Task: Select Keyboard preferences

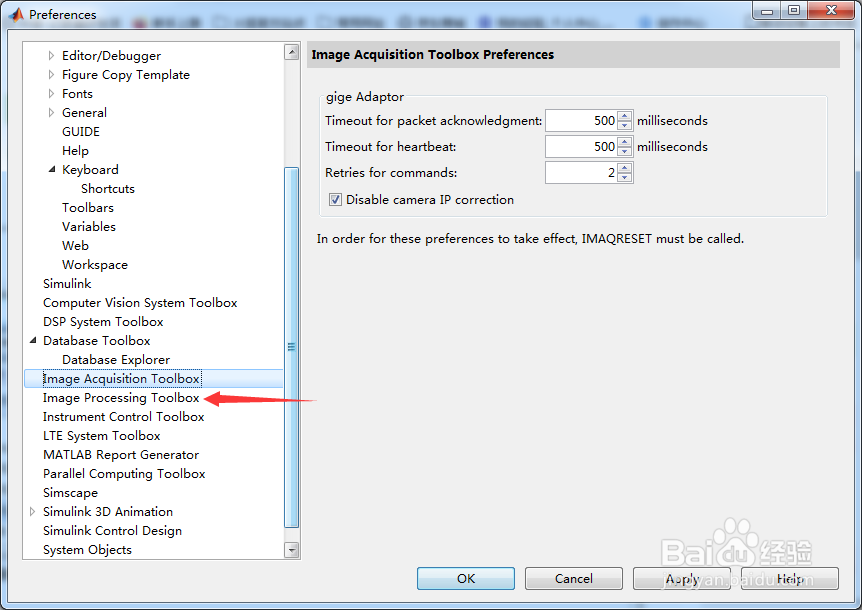Action: click(90, 169)
